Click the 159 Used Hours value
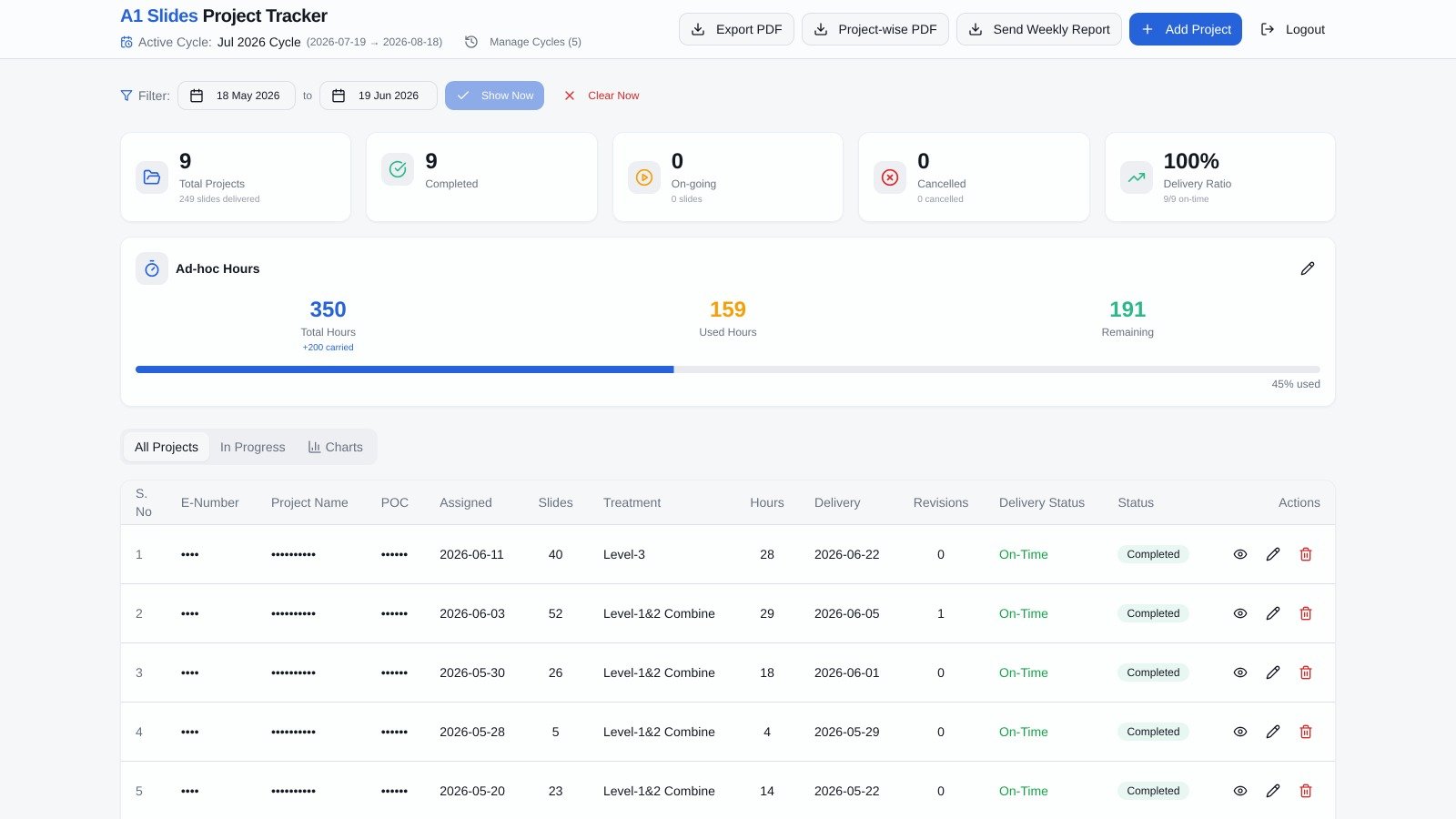The width and height of the screenshot is (1456, 819). click(728, 309)
